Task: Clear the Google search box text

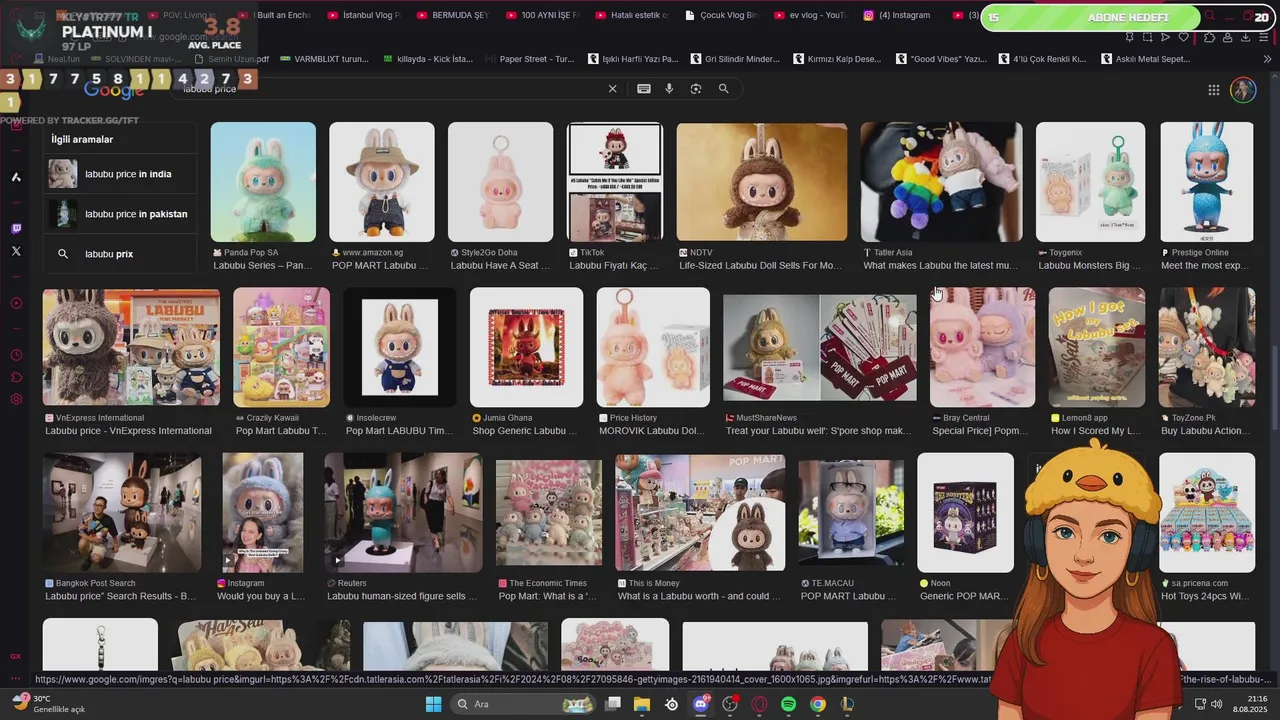Action: [613, 89]
